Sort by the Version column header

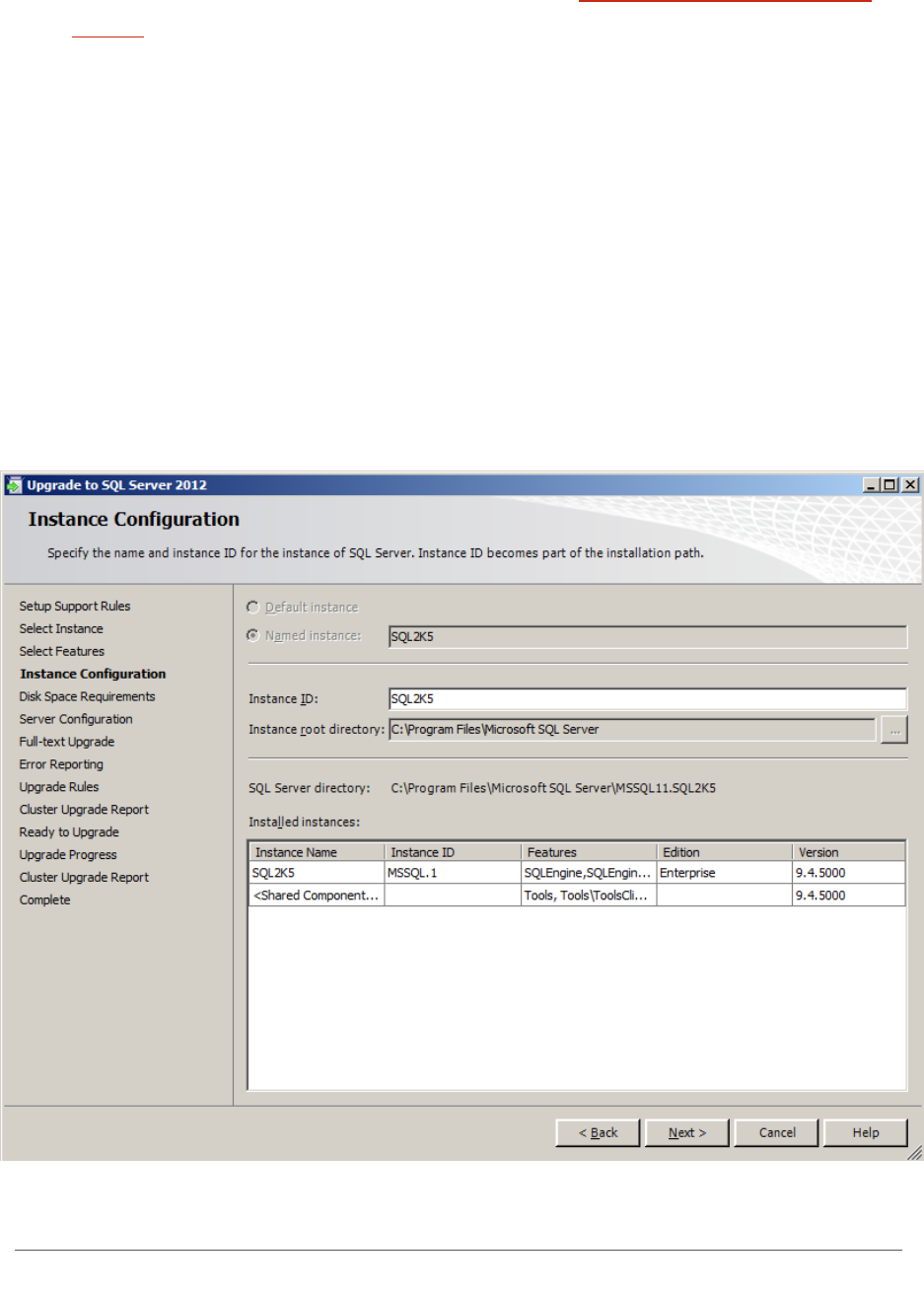tap(849, 852)
